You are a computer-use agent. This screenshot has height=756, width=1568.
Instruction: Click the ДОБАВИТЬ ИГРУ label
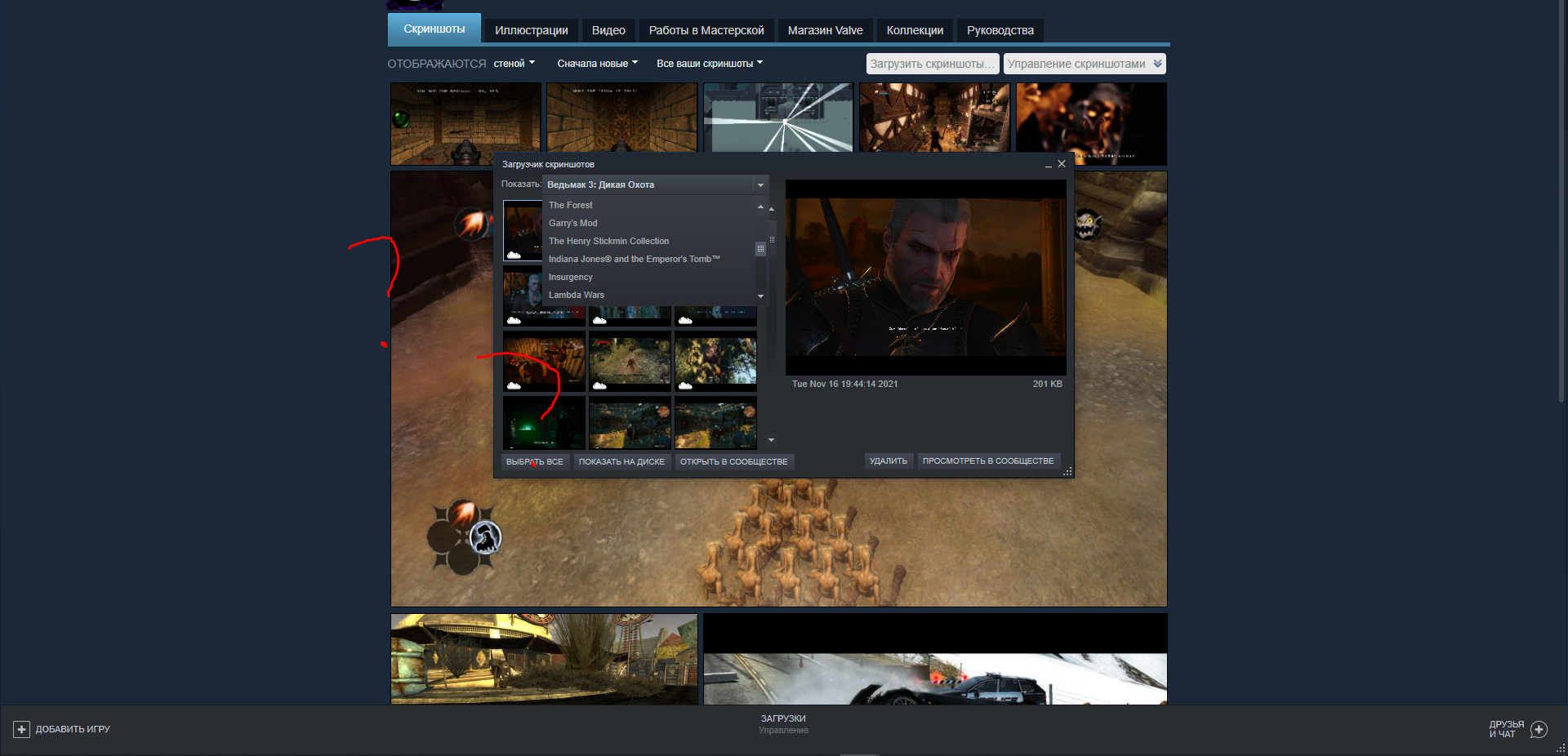(73, 729)
